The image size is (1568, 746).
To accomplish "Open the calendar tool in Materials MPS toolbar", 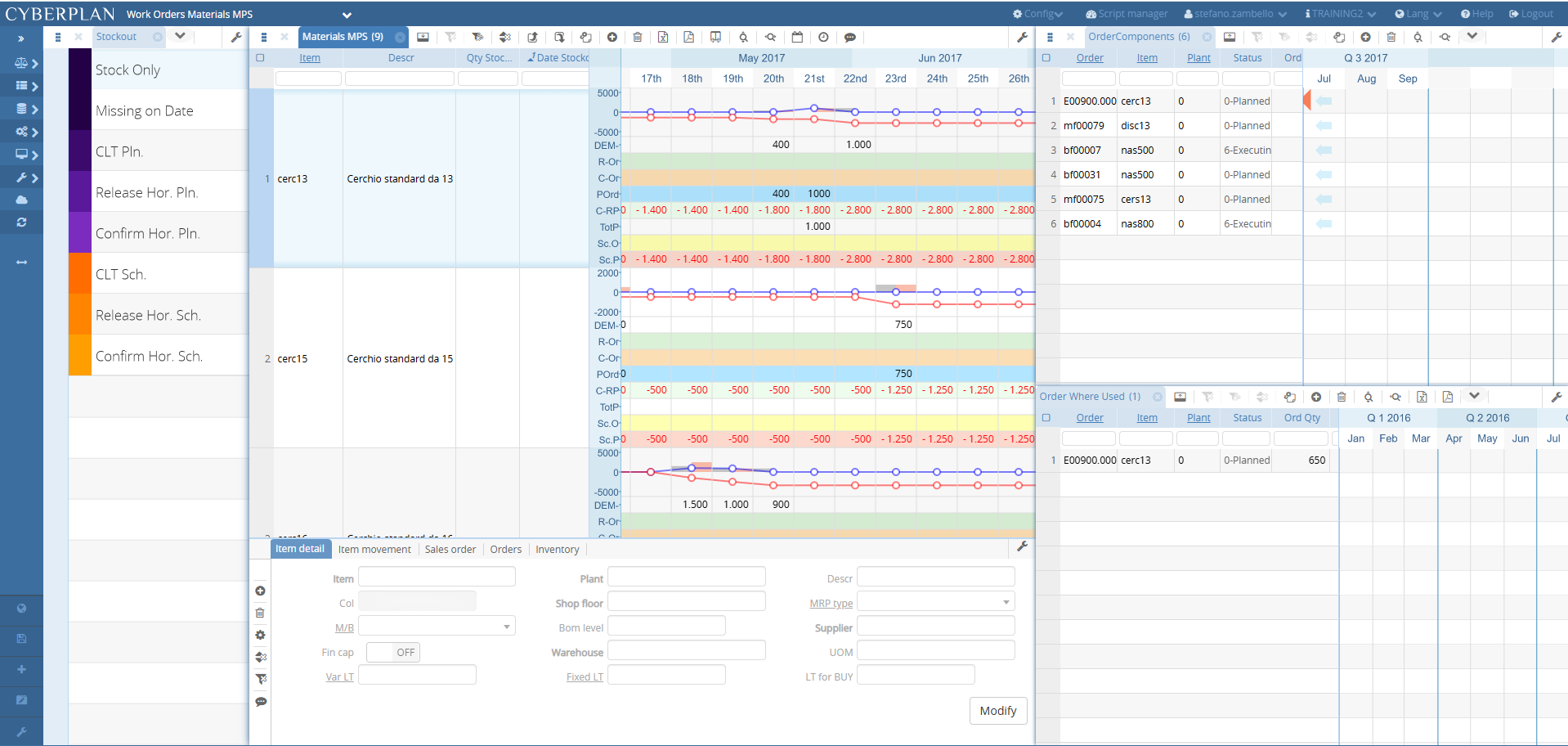I will [x=797, y=37].
